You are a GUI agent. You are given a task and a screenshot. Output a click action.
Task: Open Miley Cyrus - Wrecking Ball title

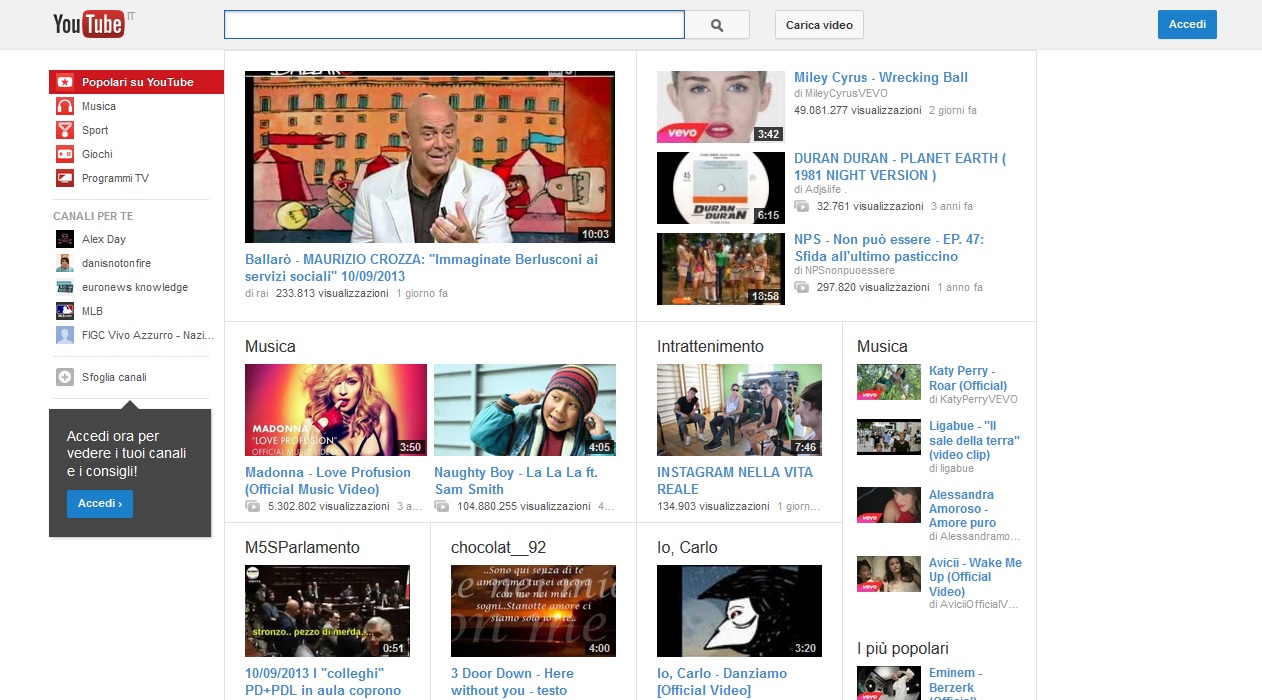coord(881,77)
